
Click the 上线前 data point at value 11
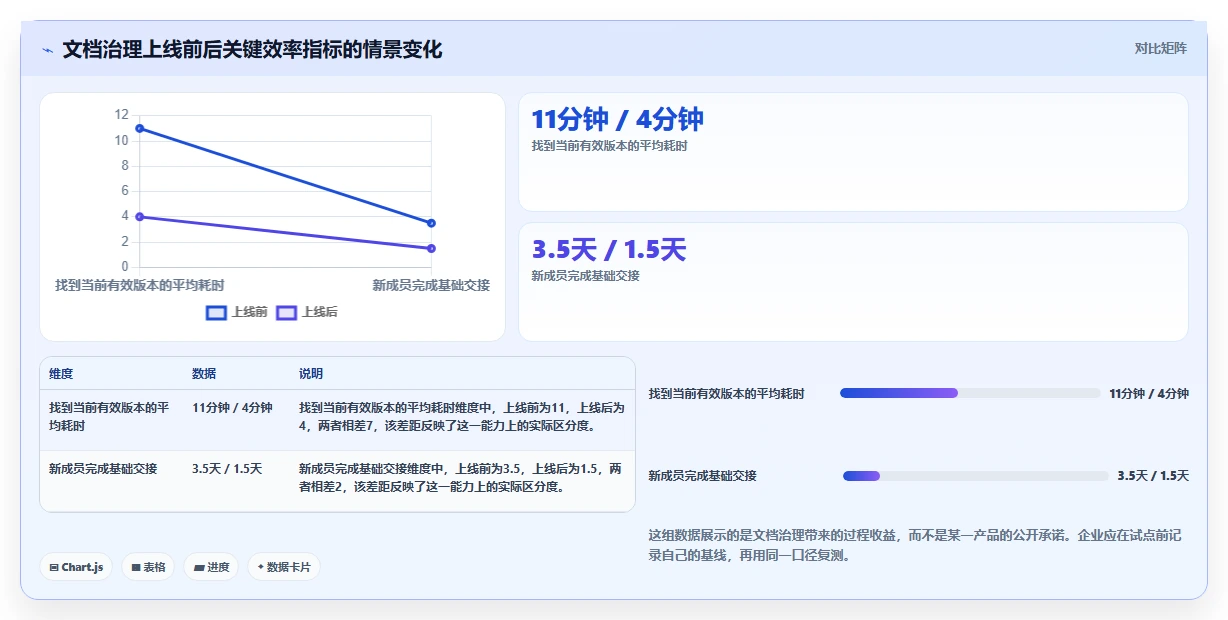point(139,128)
